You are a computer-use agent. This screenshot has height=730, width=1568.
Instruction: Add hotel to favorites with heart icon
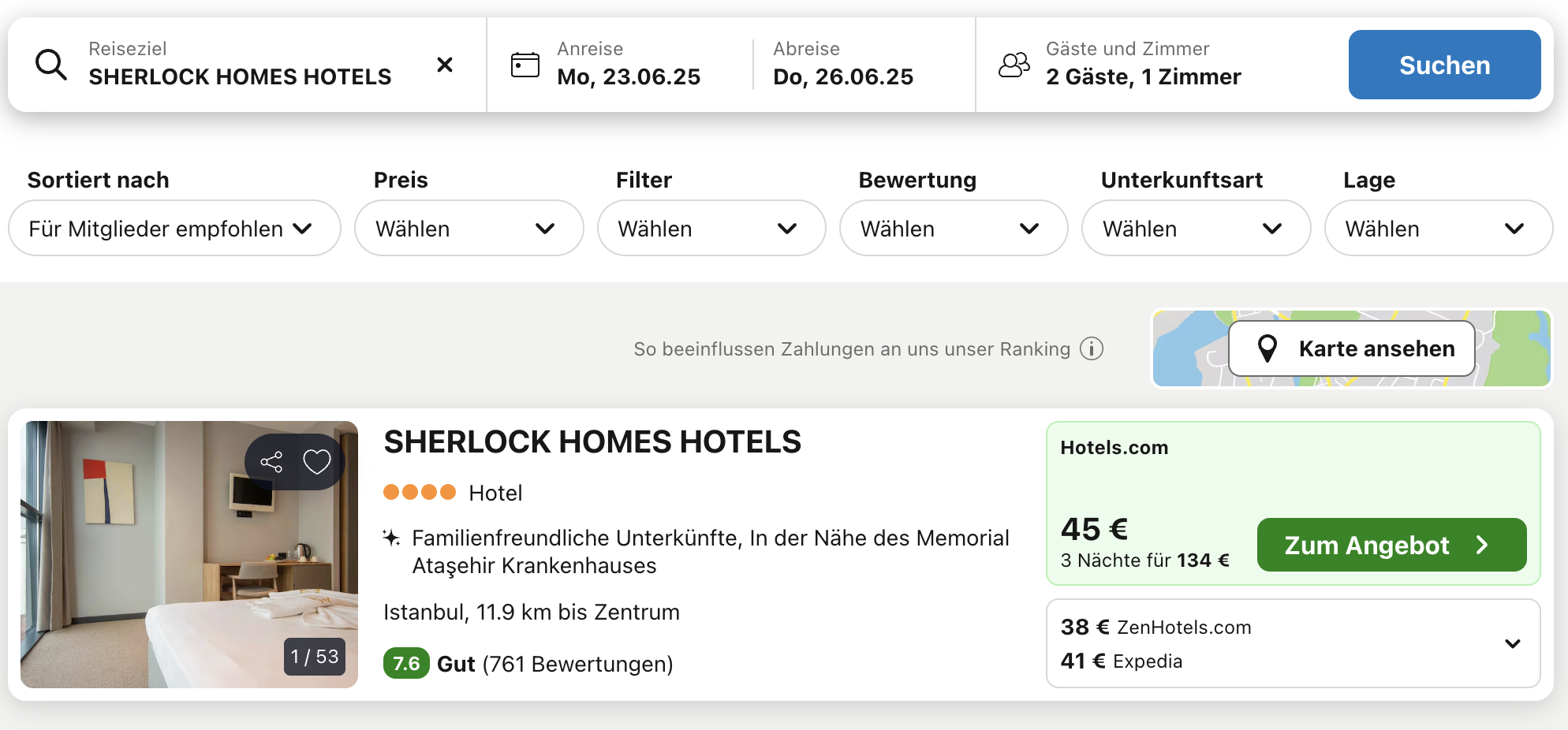pyautogui.click(x=317, y=462)
